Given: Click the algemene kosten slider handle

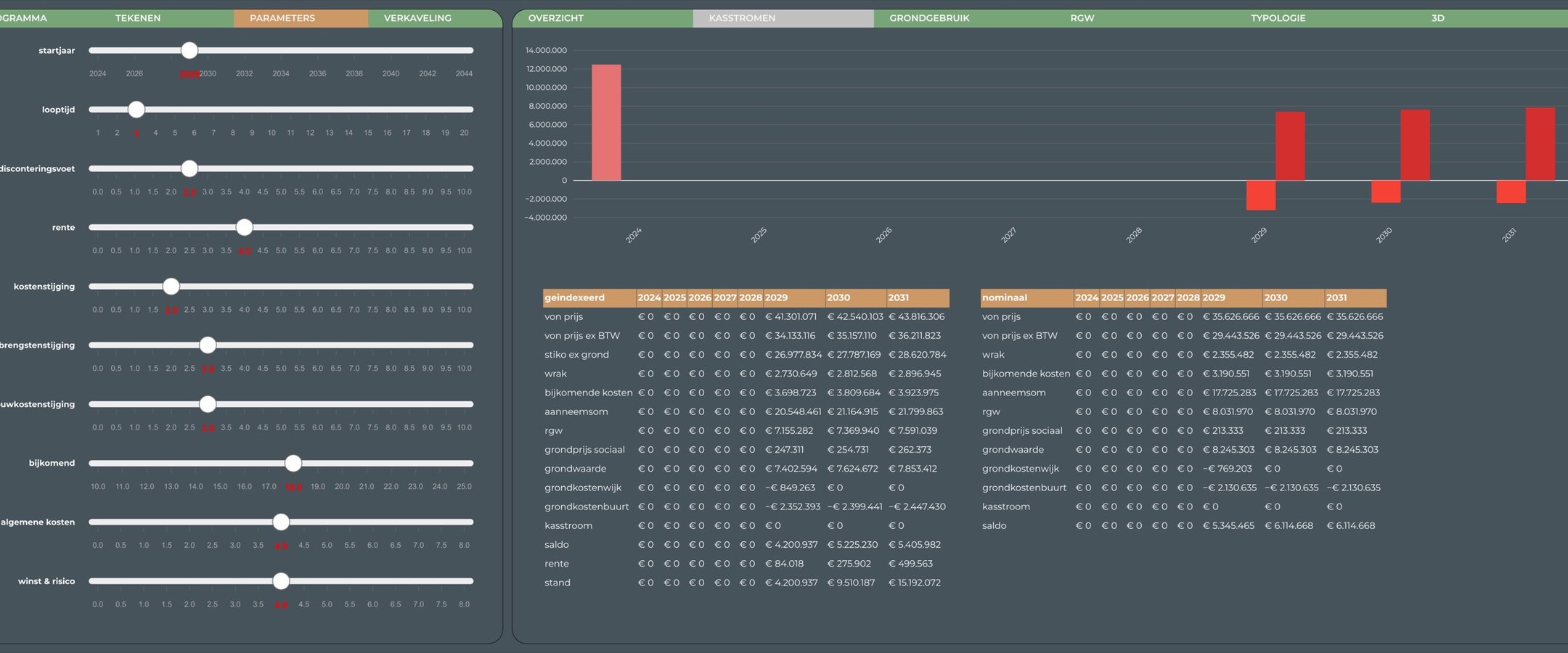Looking at the screenshot, I should [281, 522].
